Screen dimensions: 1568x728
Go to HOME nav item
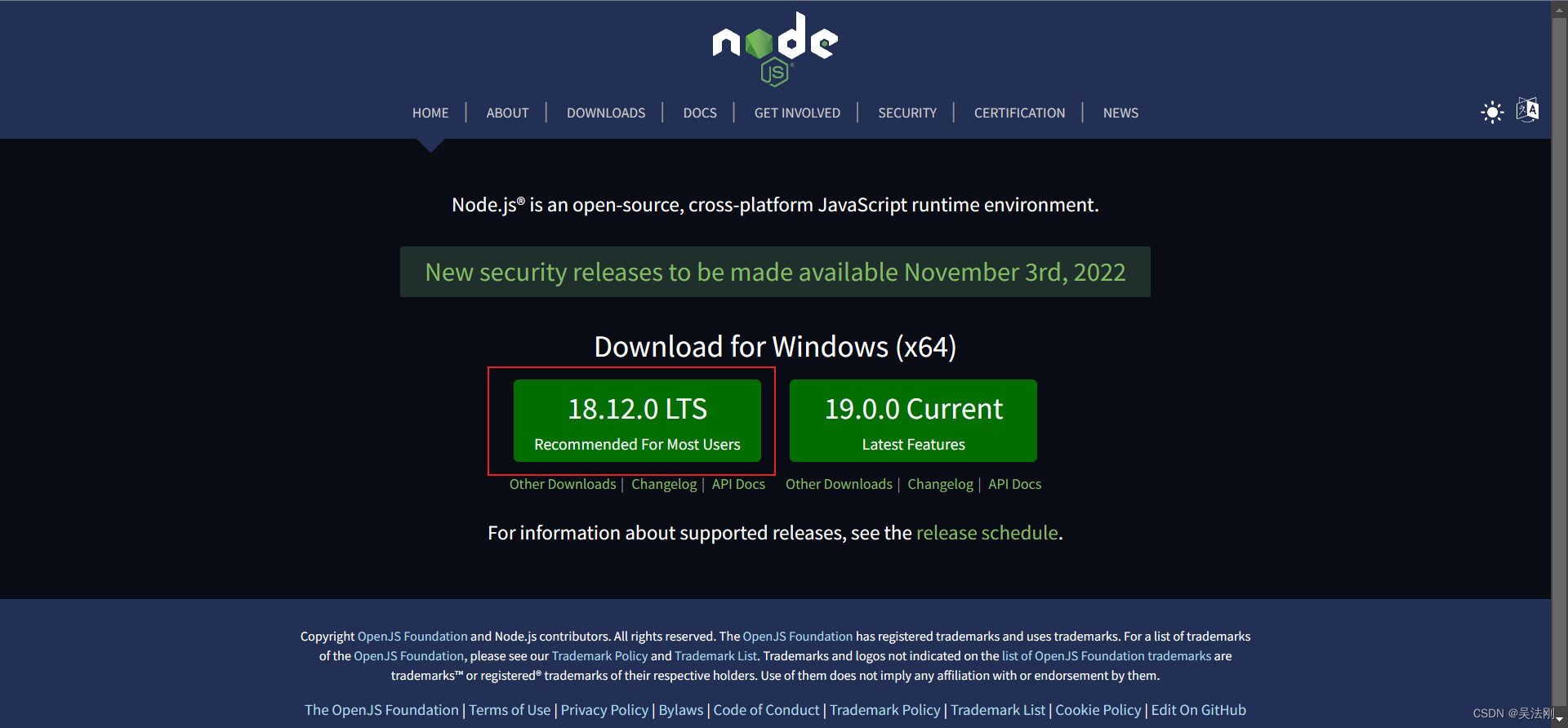click(x=430, y=113)
